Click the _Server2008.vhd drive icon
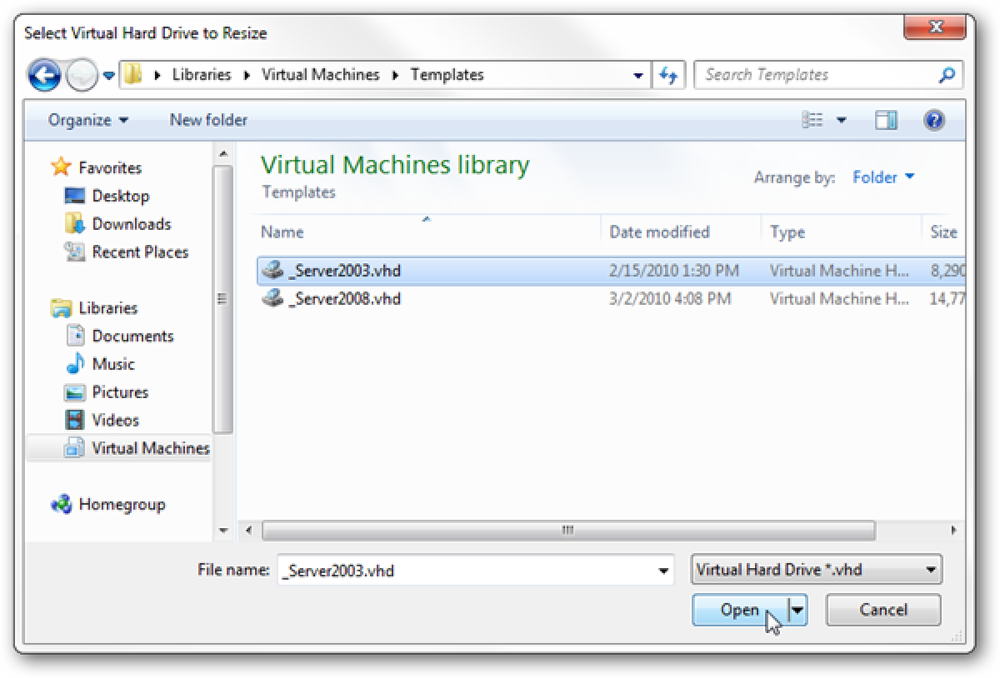This screenshot has width=1000, height=678. [273, 297]
